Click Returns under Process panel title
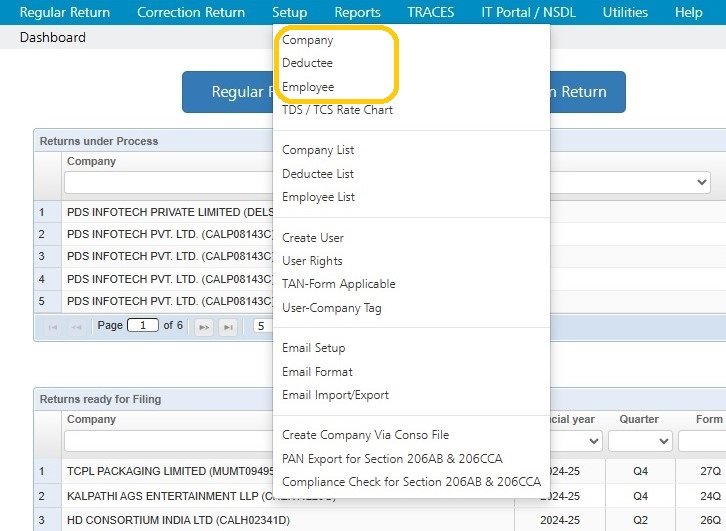 pos(99,141)
